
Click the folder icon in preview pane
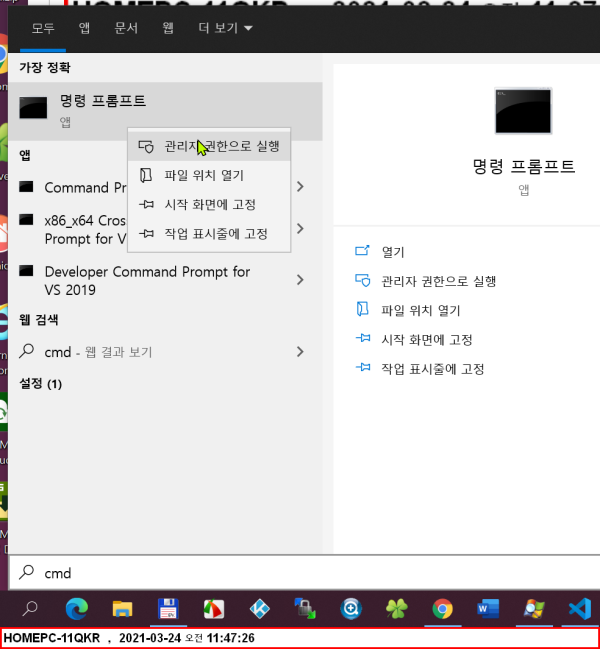coord(362,309)
